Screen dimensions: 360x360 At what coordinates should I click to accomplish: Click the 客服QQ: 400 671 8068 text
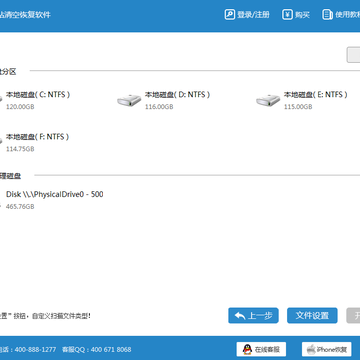click(96, 349)
